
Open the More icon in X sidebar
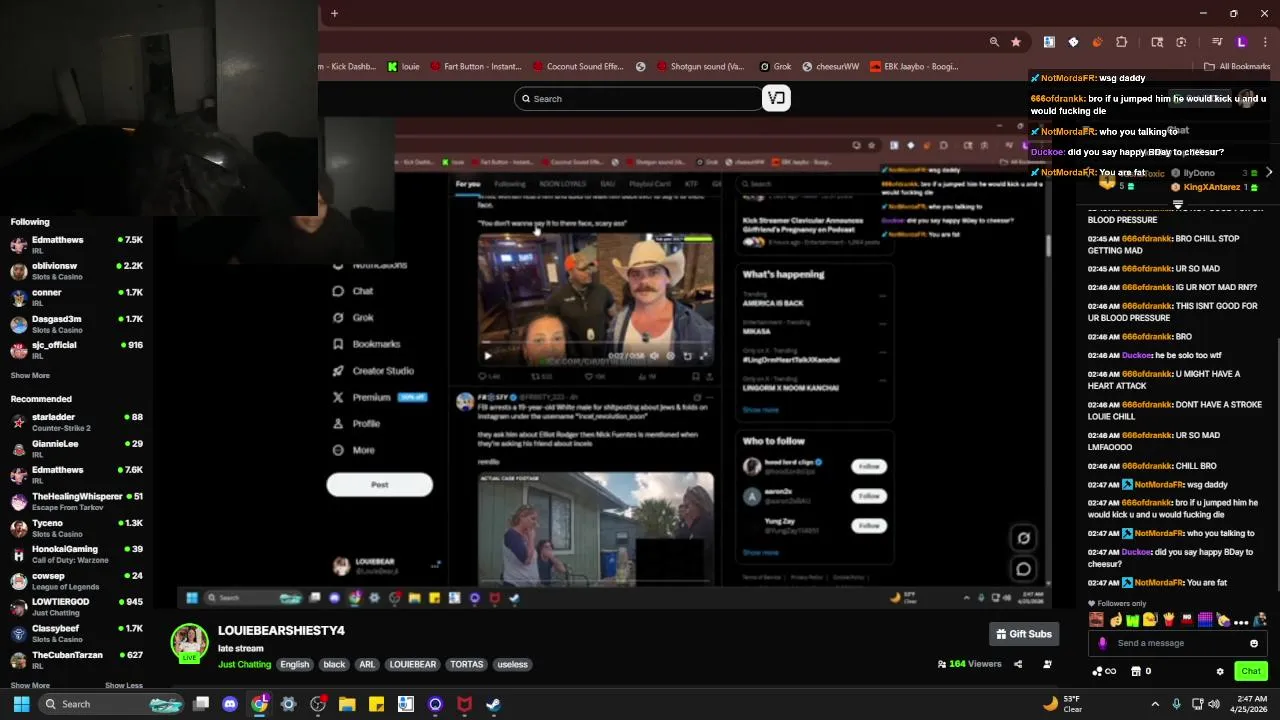(x=338, y=450)
